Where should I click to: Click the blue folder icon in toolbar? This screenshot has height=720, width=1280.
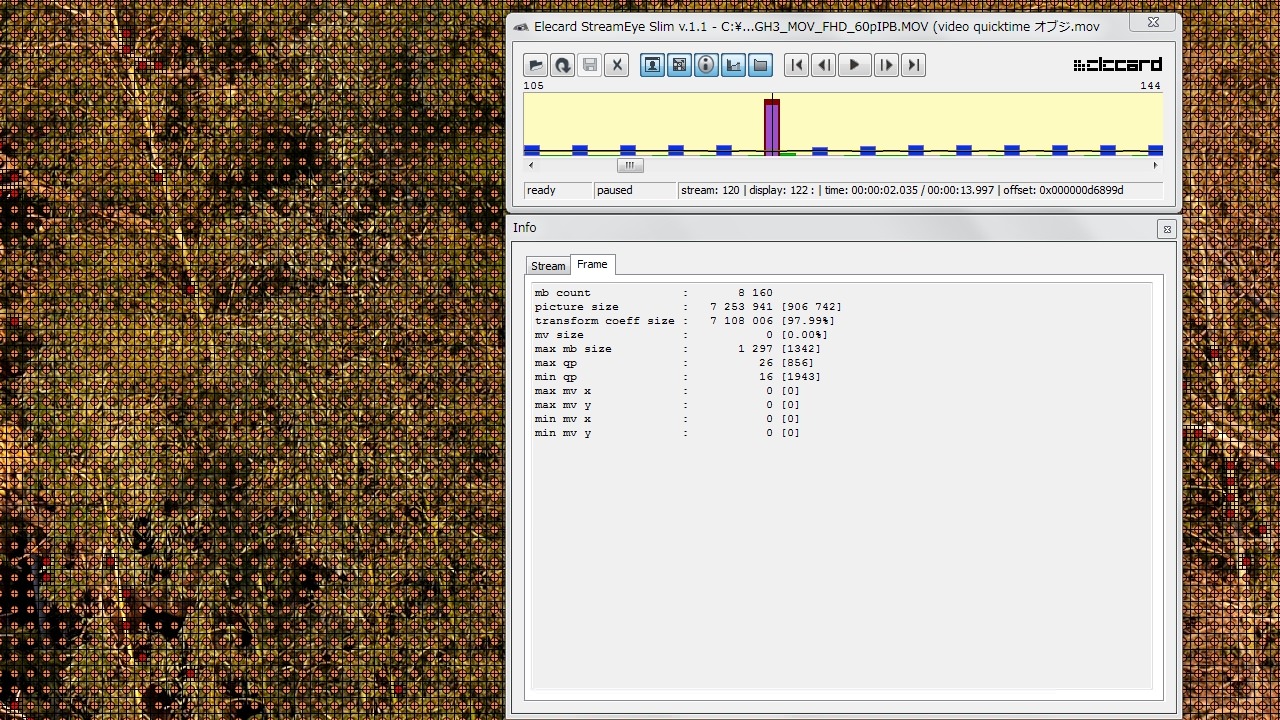(760, 65)
